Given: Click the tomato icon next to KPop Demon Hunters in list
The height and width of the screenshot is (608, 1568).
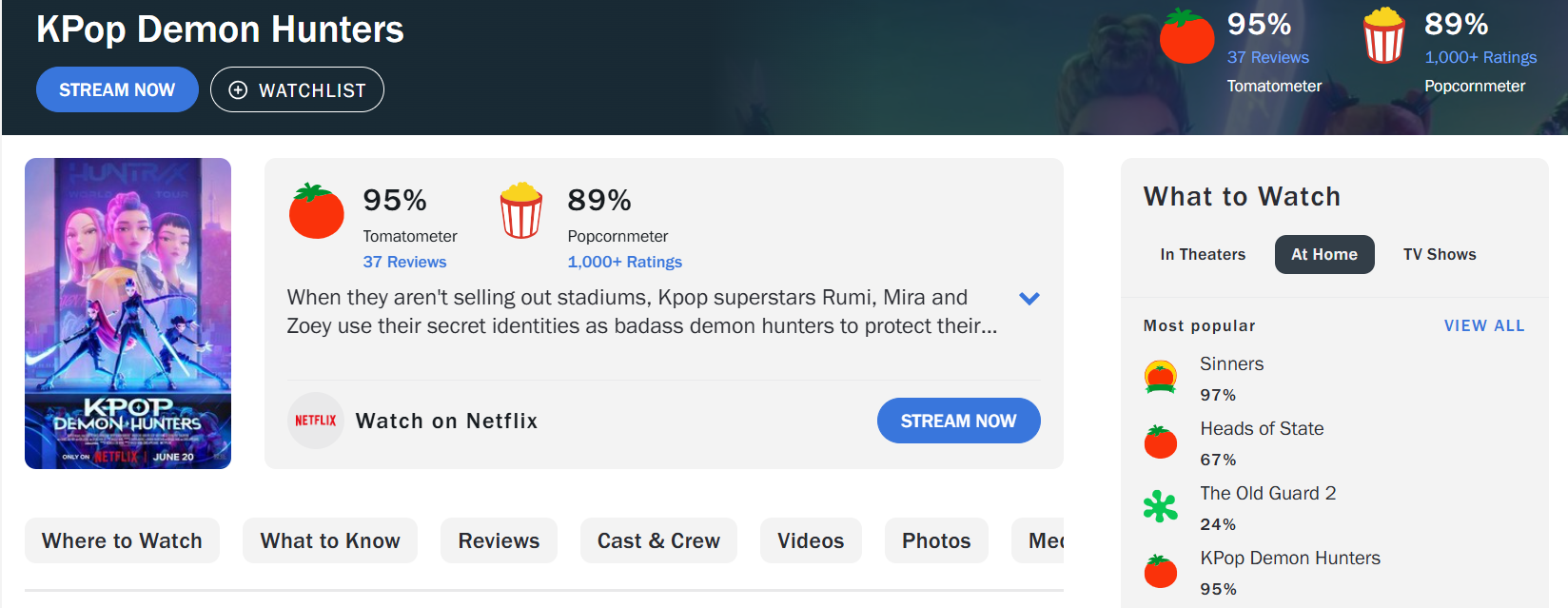Looking at the screenshot, I should [x=1161, y=571].
